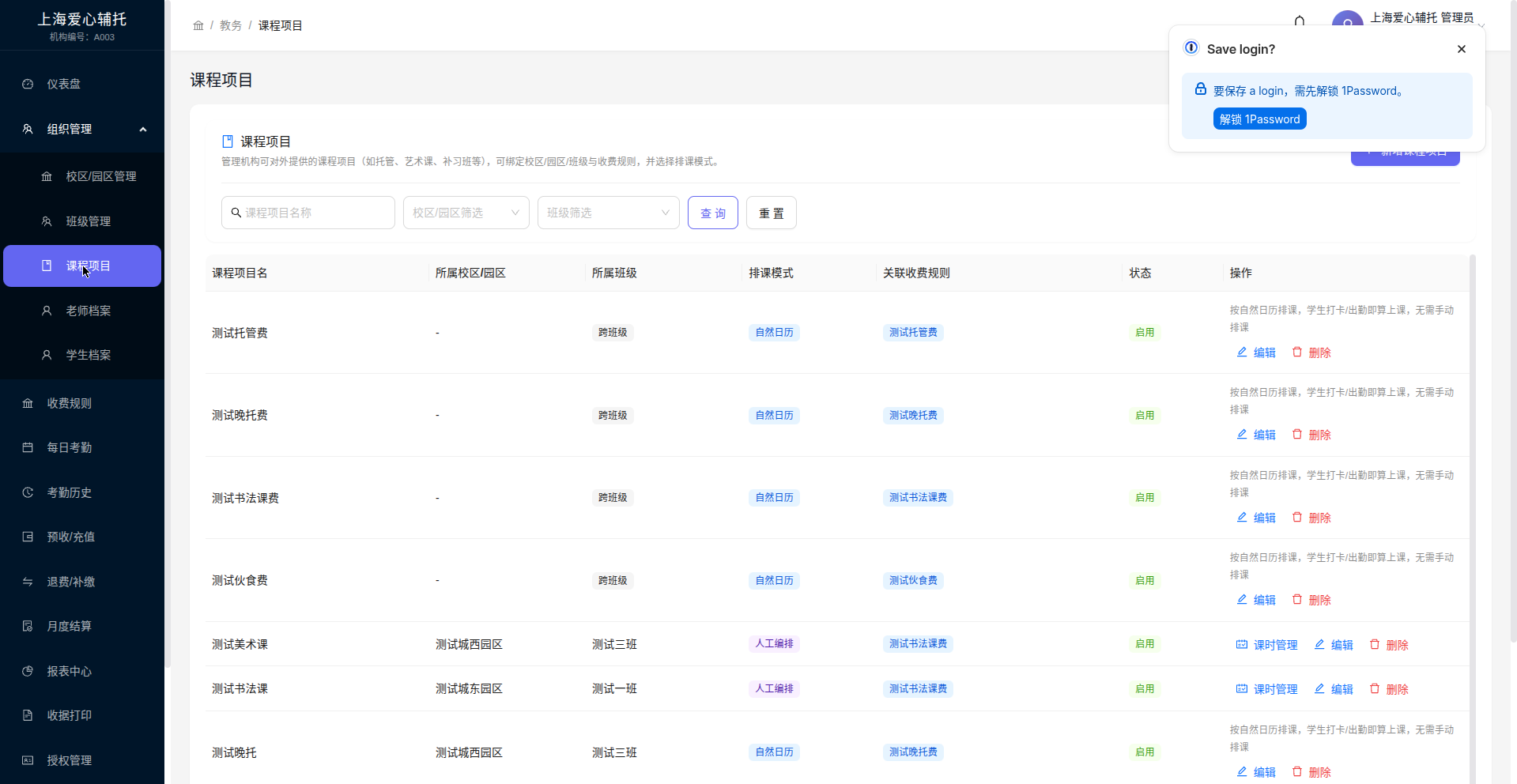Image resolution: width=1517 pixels, height=784 pixels.
Task: Edit the 测试晚托费 course row
Action: coord(1256,435)
